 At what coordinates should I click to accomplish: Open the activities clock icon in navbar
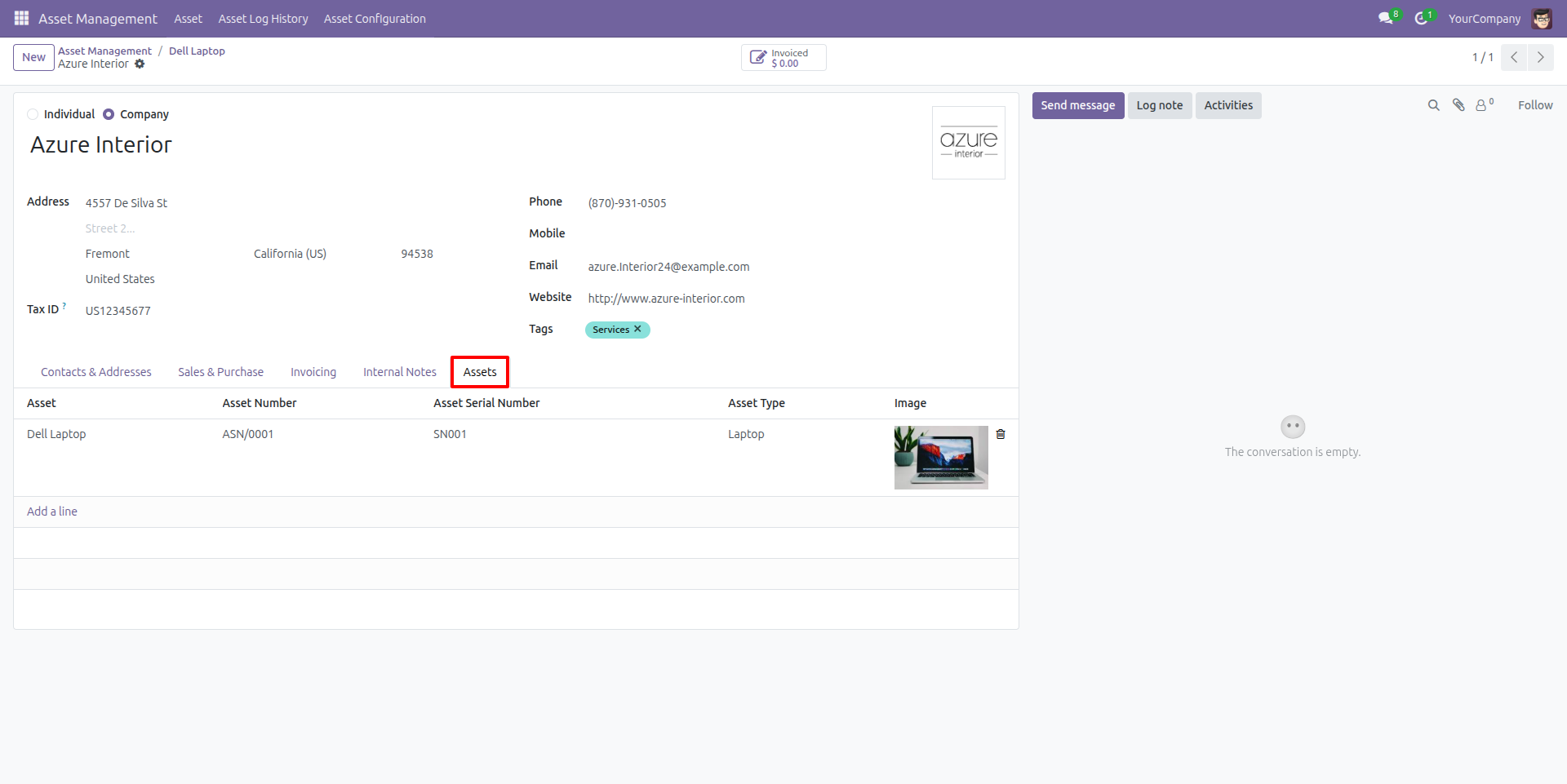[x=1423, y=18]
